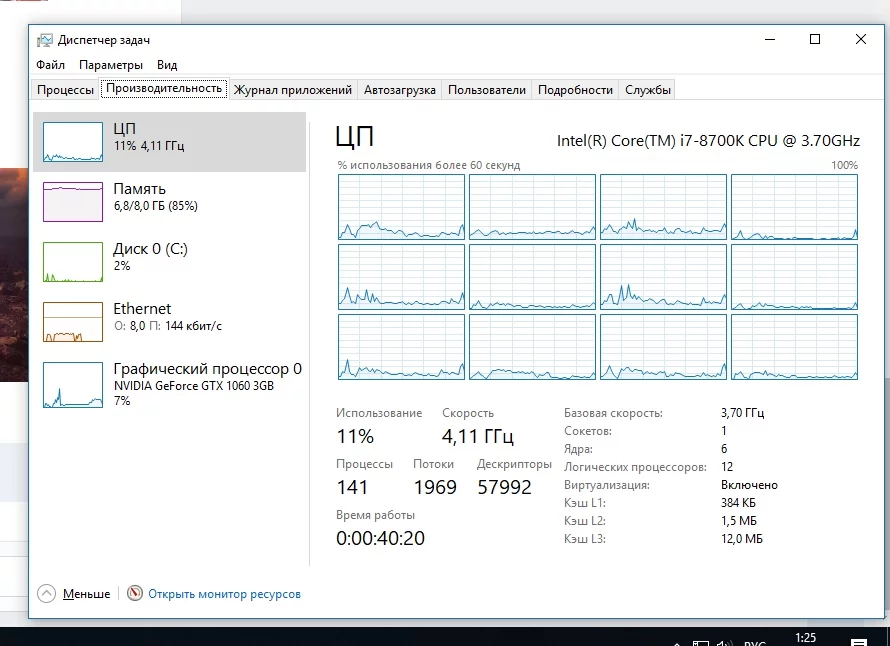Select the ЦП (CPU) graph thumbnail in sidebar
This screenshot has width=890, height=646.
click(x=73, y=142)
